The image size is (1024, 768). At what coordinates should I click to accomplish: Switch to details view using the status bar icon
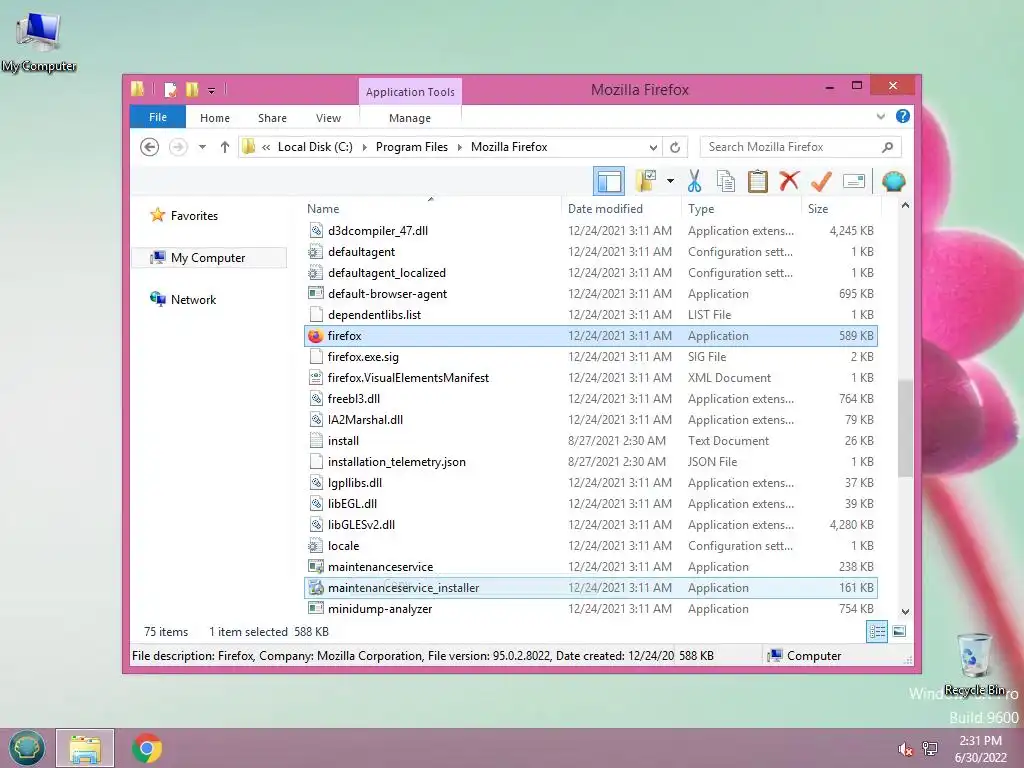pos(877,632)
